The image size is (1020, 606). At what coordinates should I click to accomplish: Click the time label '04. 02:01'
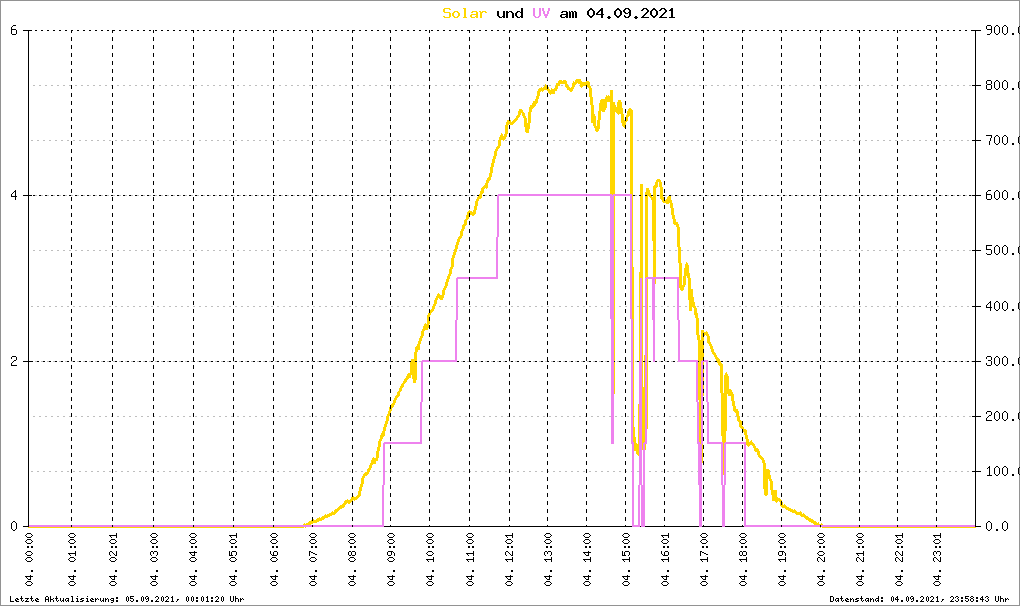(x=113, y=560)
